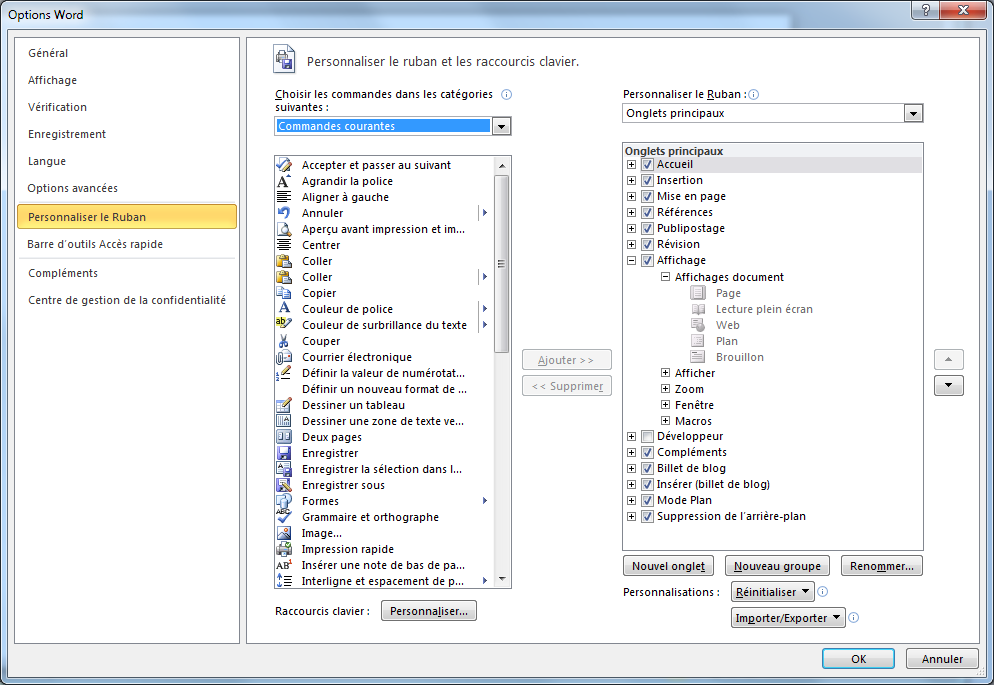Click the command list scroll down arrow
The width and height of the screenshot is (994, 685).
click(x=502, y=579)
